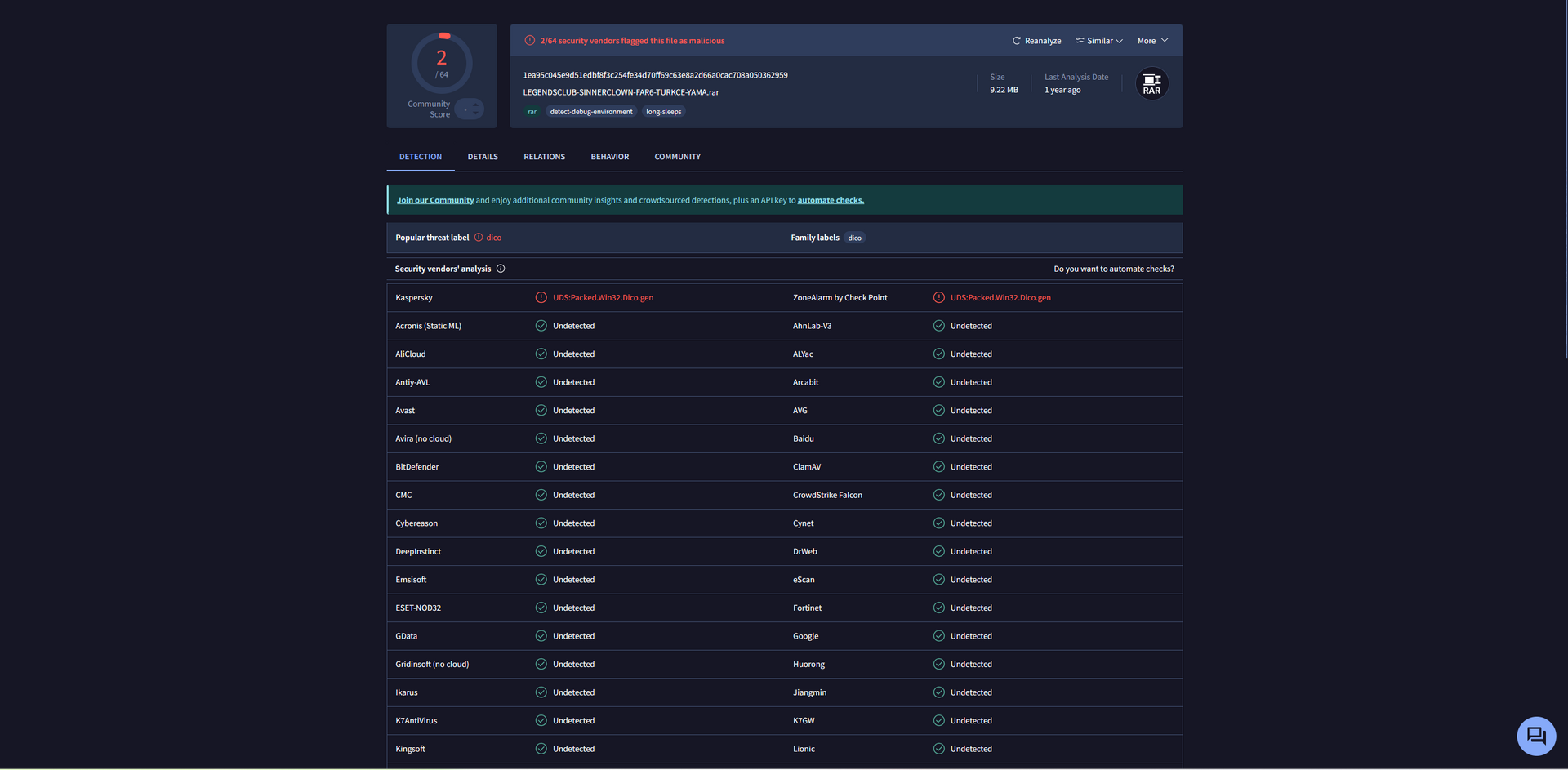This screenshot has width=1568, height=770.
Task: Go to the Relations tab
Action: click(x=545, y=157)
